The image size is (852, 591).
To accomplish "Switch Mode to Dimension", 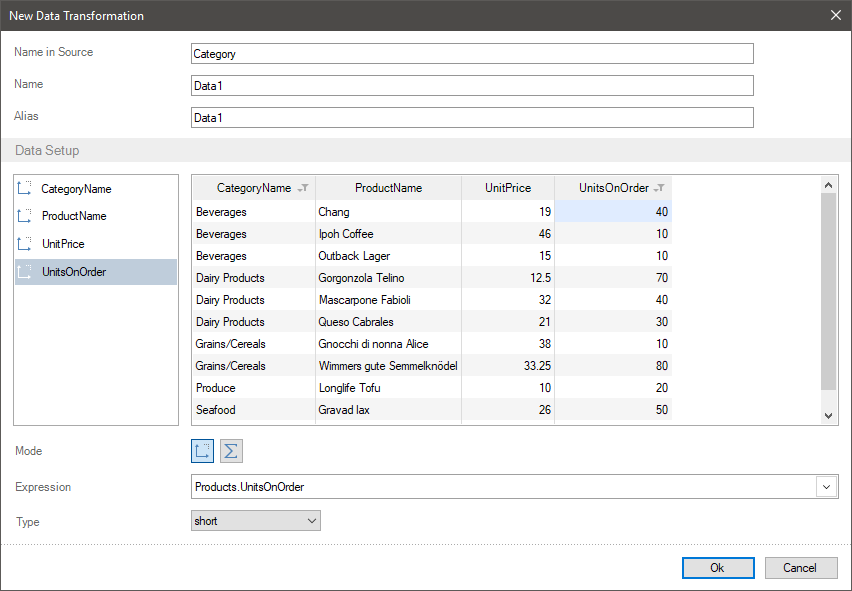I will click(x=203, y=451).
